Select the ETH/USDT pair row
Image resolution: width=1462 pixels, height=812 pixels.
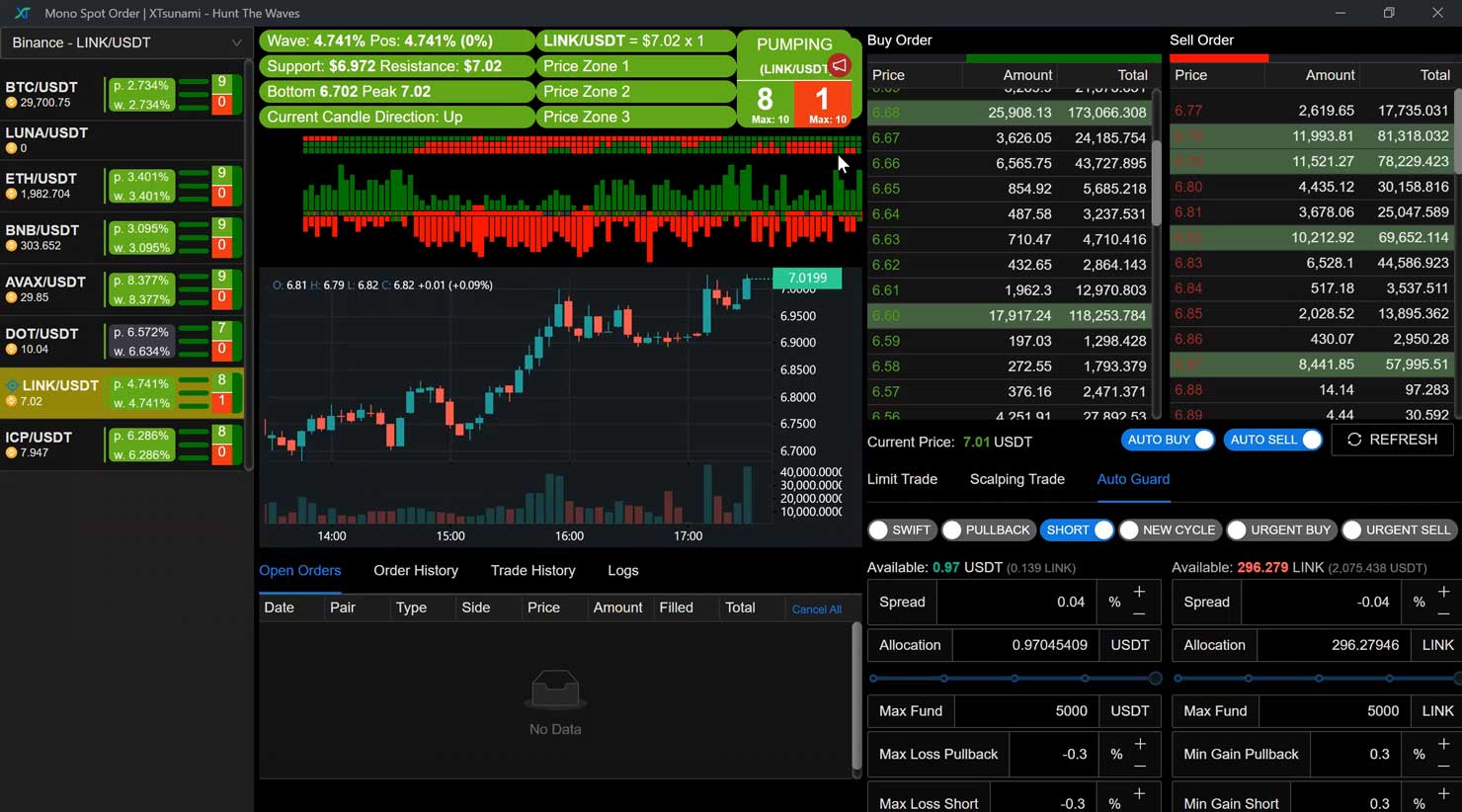click(x=122, y=186)
